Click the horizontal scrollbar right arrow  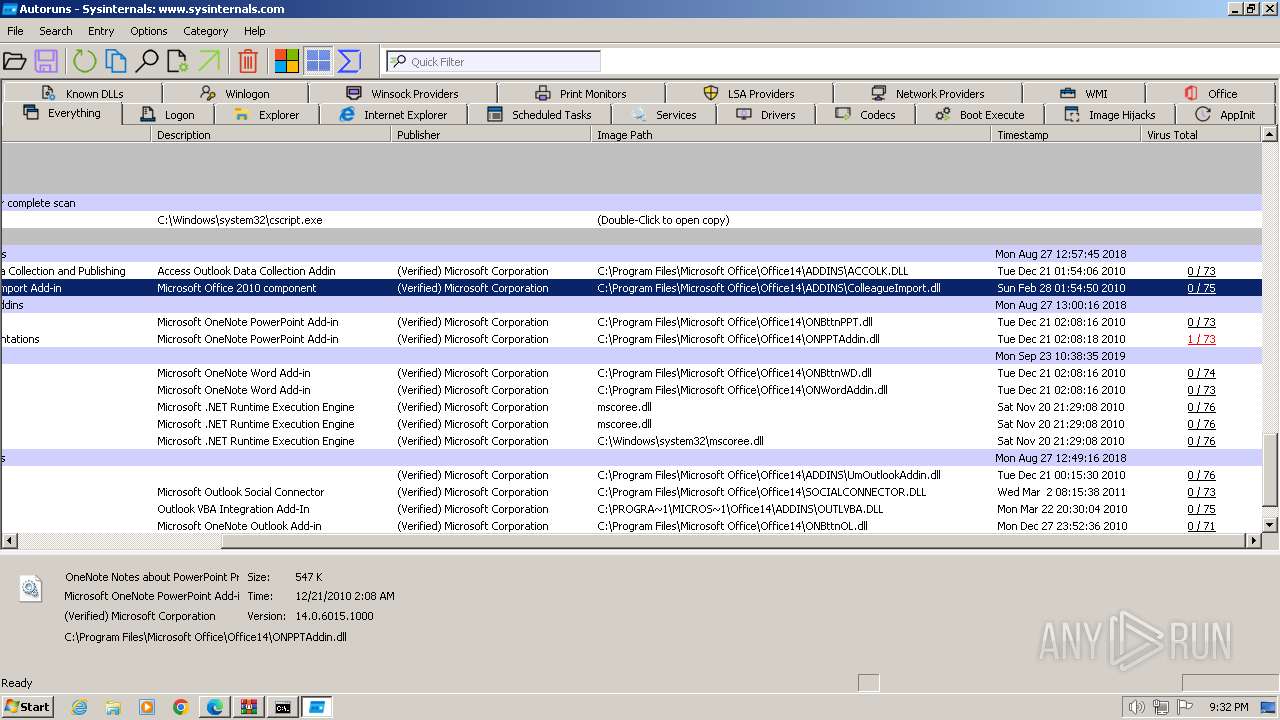point(1253,541)
